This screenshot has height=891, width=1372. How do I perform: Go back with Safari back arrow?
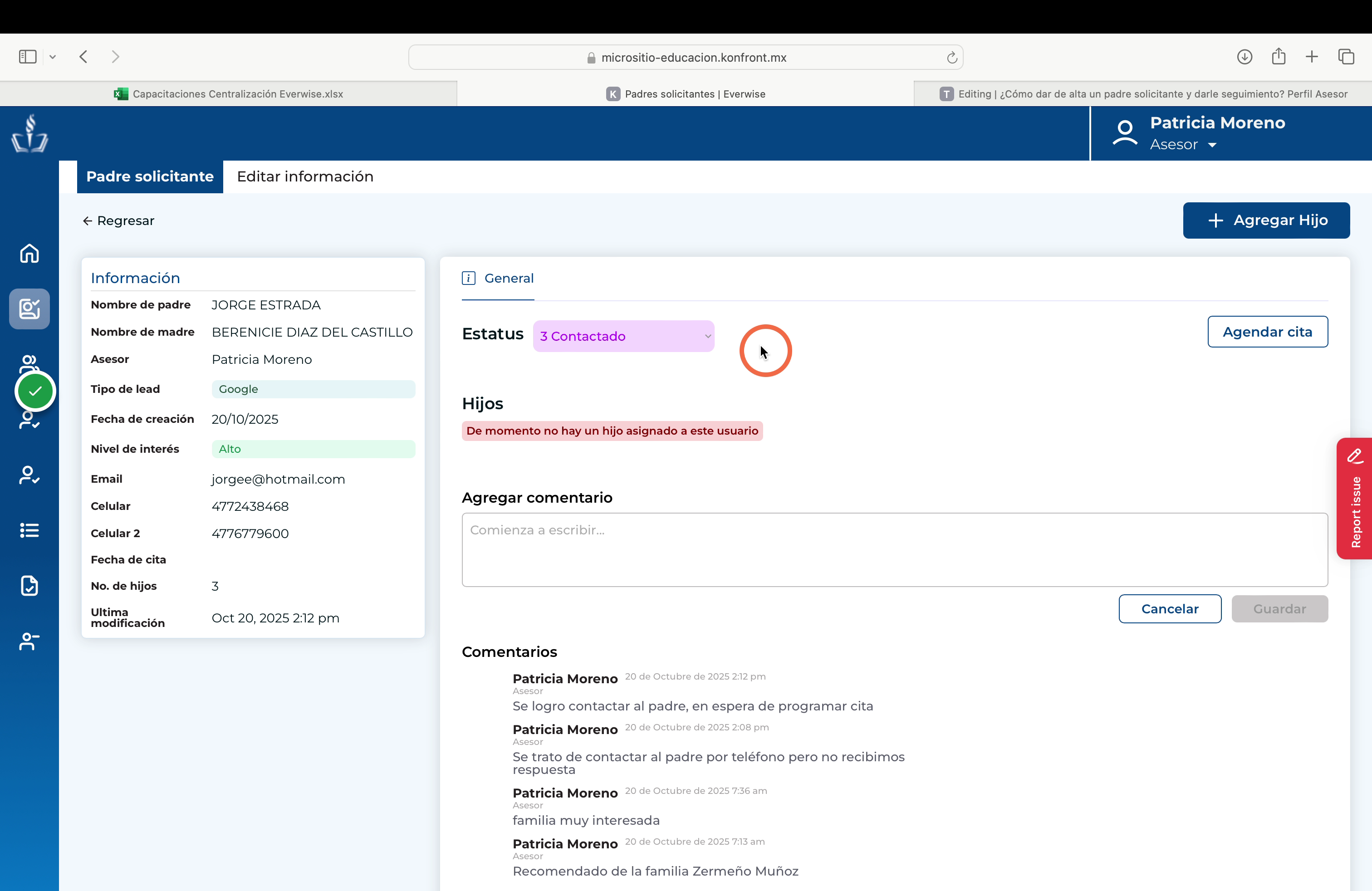(x=83, y=56)
